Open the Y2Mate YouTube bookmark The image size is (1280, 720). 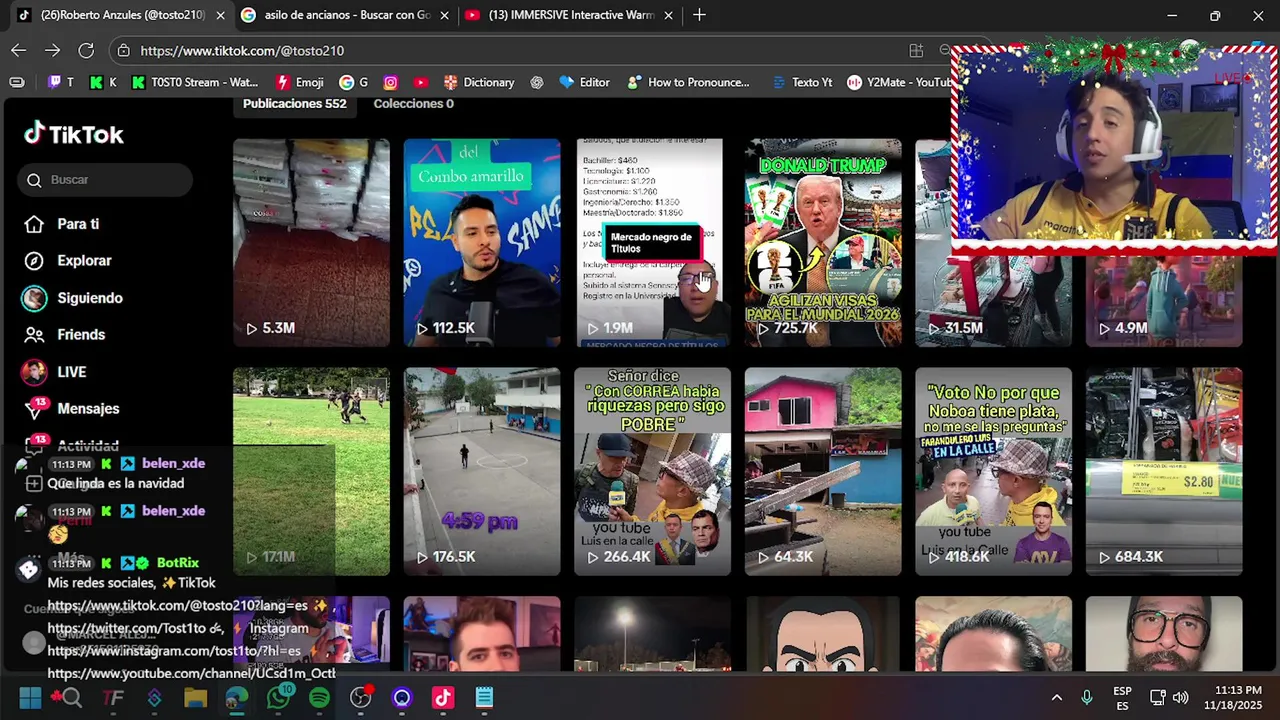click(900, 82)
